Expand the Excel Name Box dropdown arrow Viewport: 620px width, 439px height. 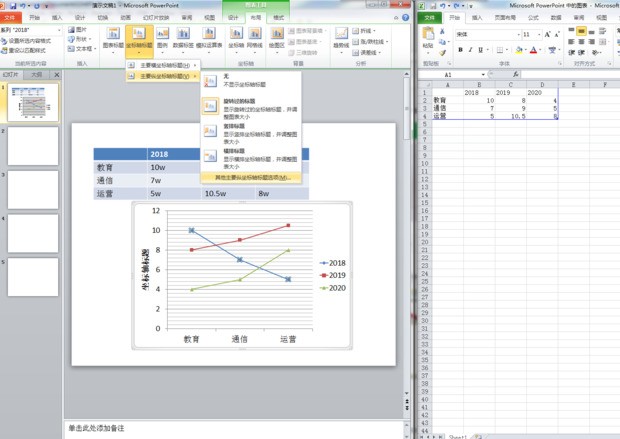click(x=483, y=75)
